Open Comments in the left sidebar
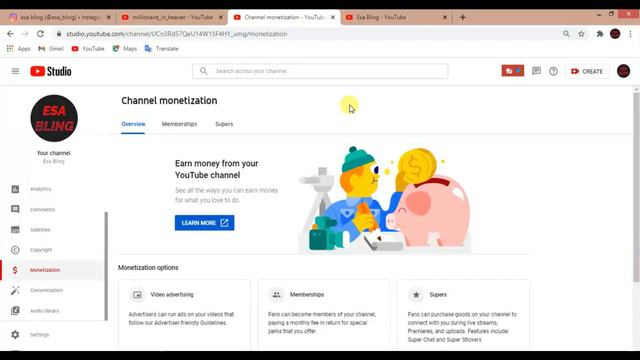 point(42,209)
